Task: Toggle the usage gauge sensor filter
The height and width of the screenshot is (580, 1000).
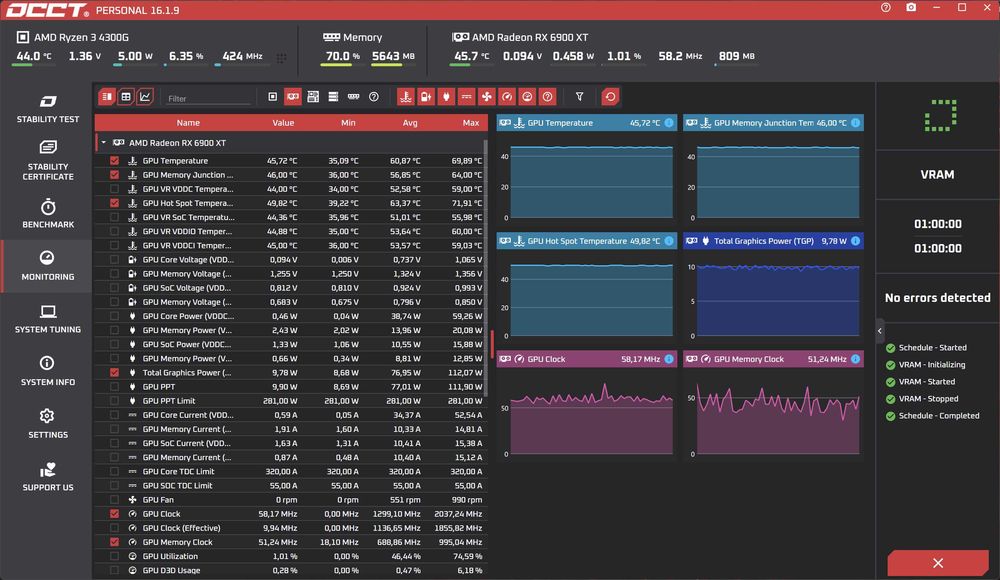Action: click(527, 97)
